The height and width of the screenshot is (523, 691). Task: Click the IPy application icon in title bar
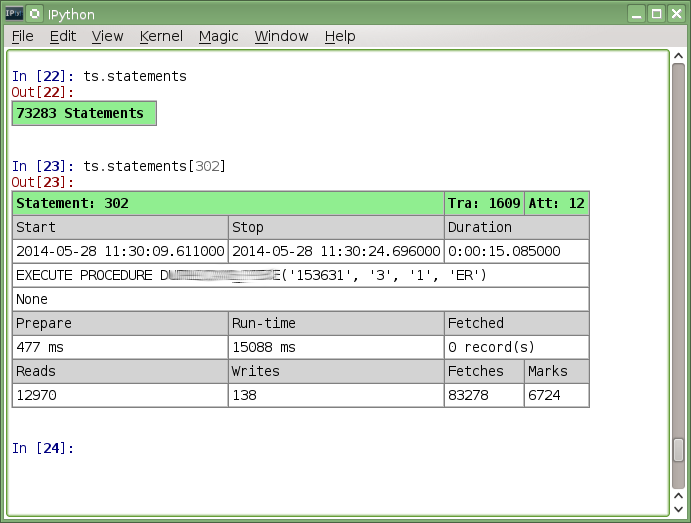point(14,13)
